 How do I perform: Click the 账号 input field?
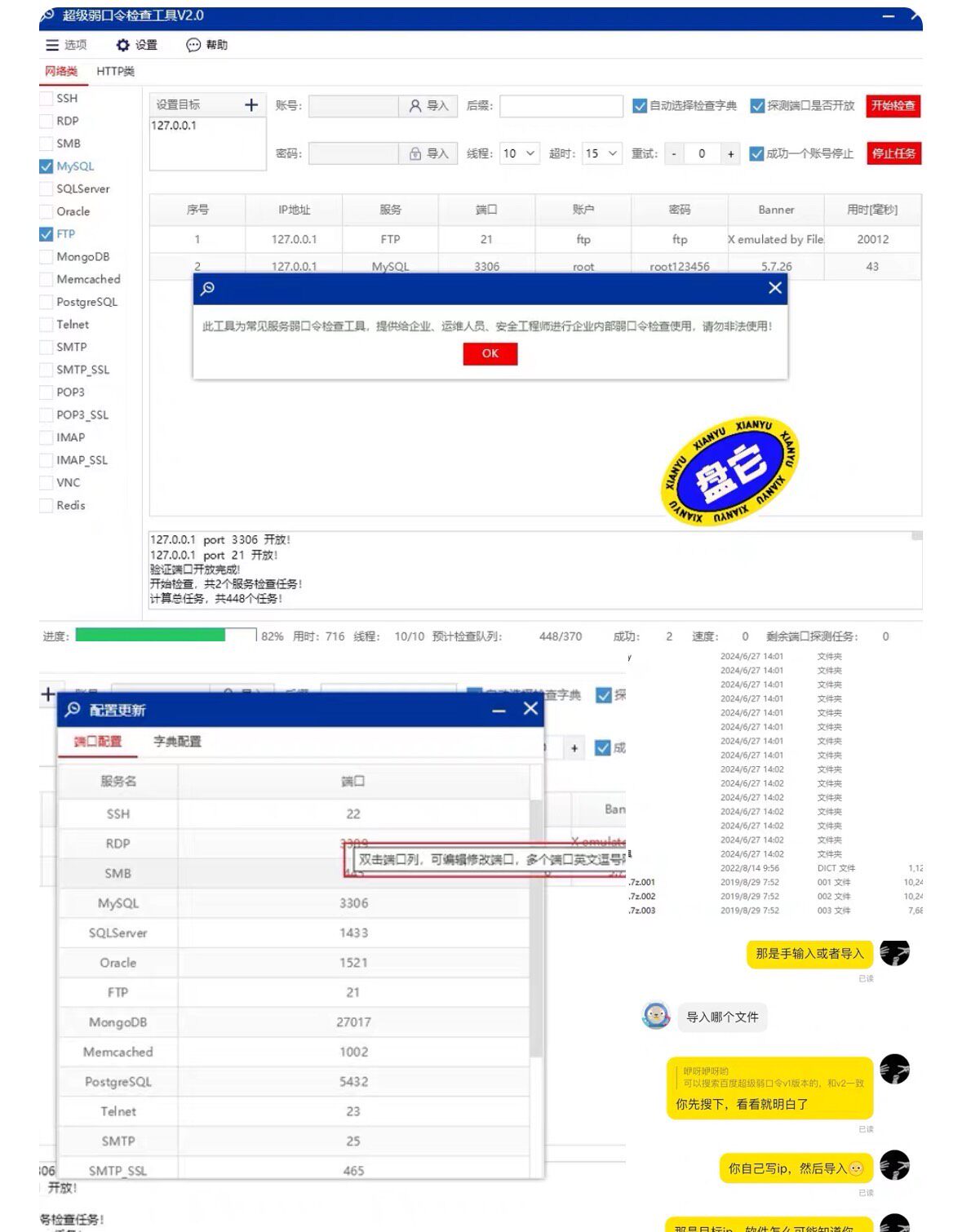[x=353, y=106]
